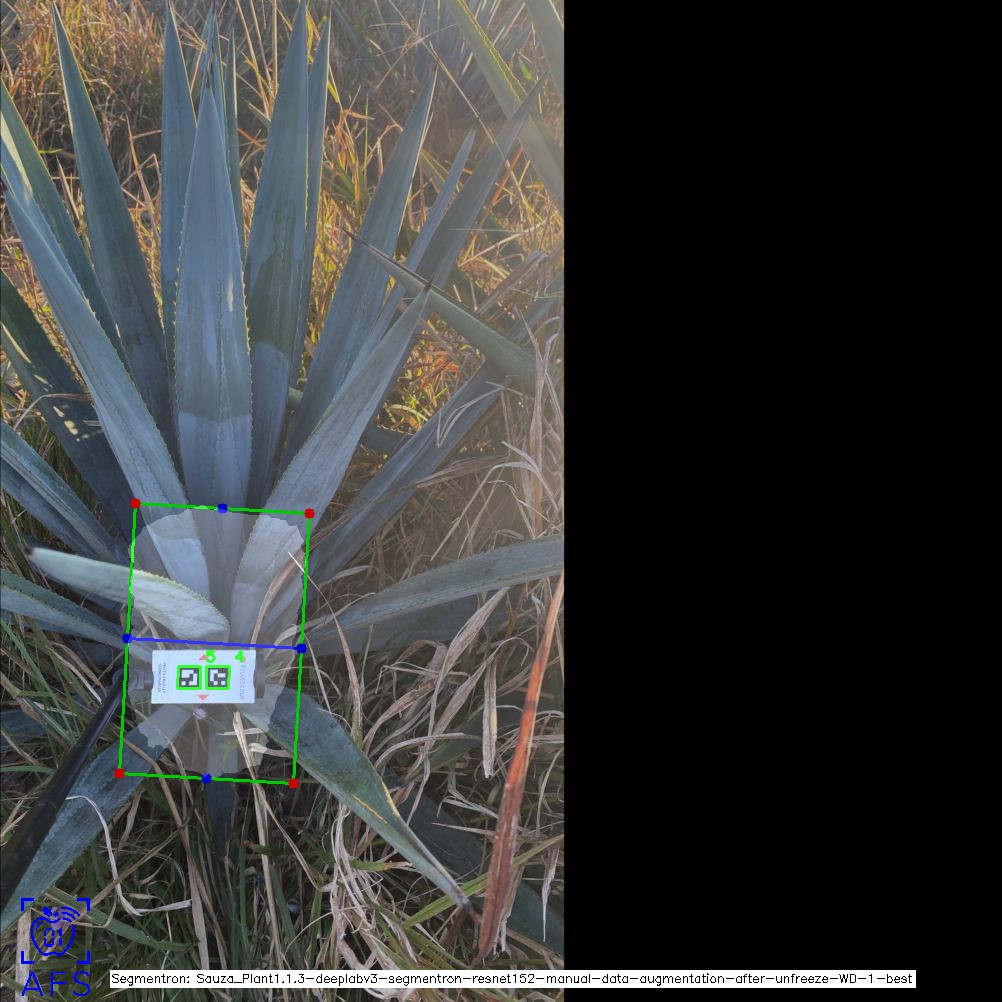Select the bottom-right red corner point
This screenshot has height=1002, width=1002.
[x=293, y=783]
